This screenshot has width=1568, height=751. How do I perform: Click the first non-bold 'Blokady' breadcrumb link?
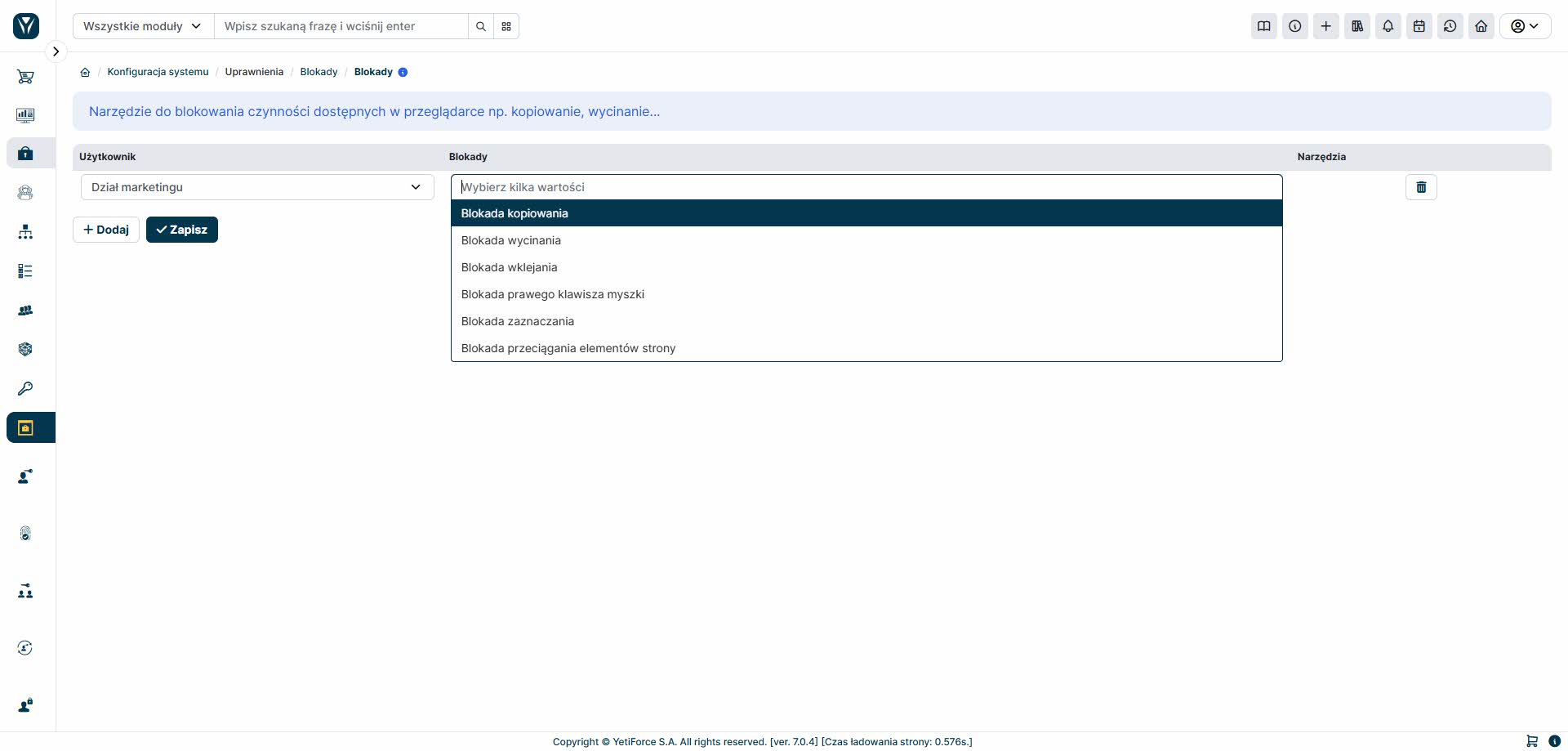(318, 72)
